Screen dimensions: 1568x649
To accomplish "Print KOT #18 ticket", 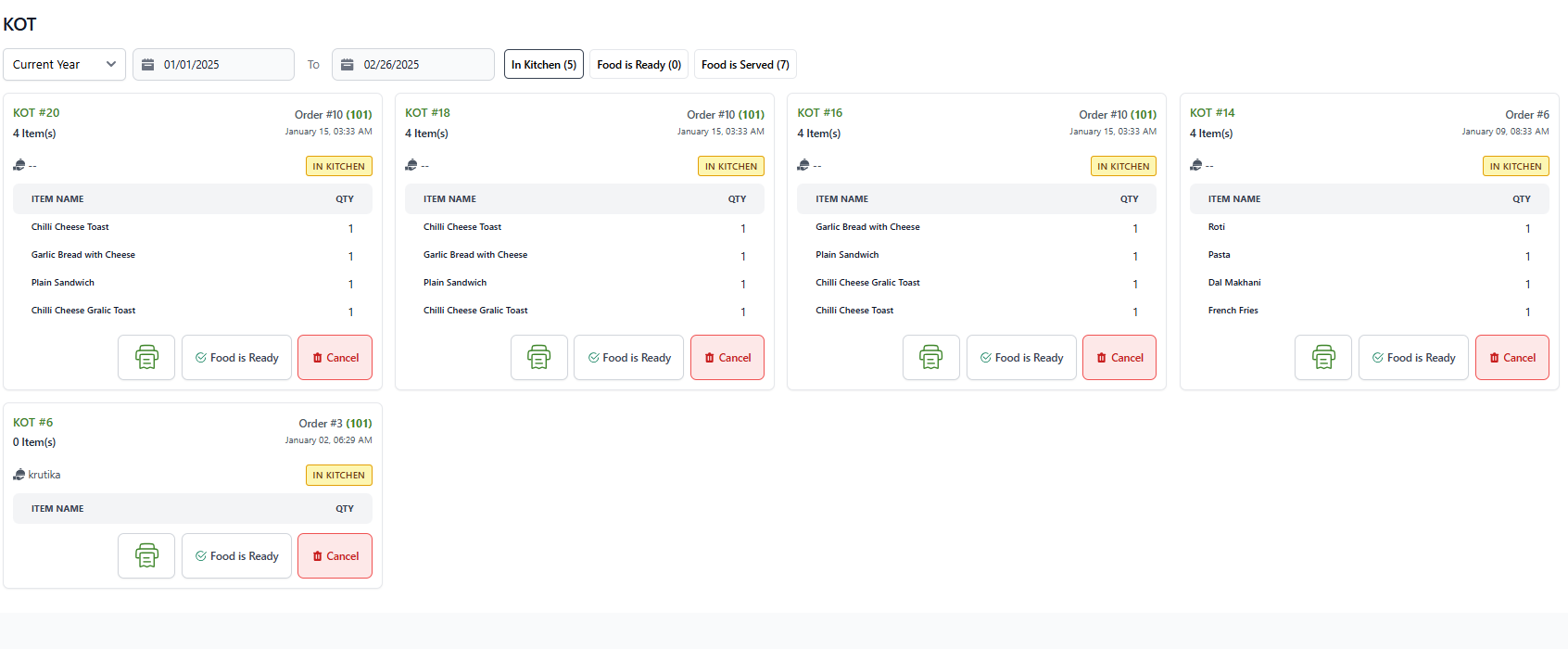I will [538, 357].
